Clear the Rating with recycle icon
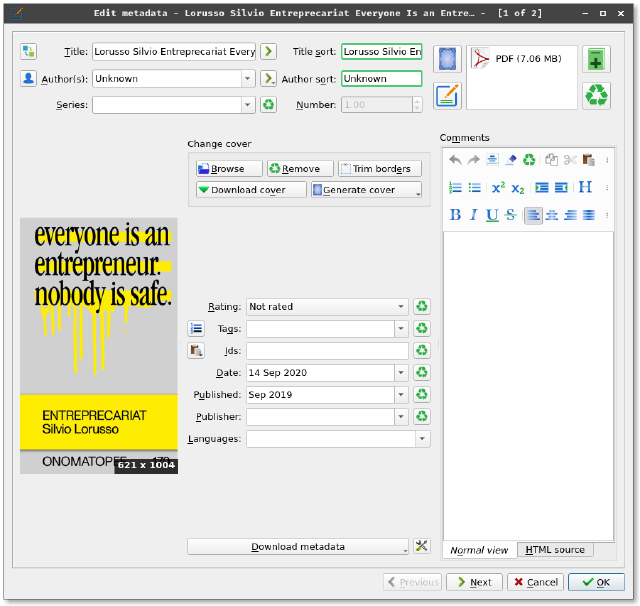 (422, 306)
